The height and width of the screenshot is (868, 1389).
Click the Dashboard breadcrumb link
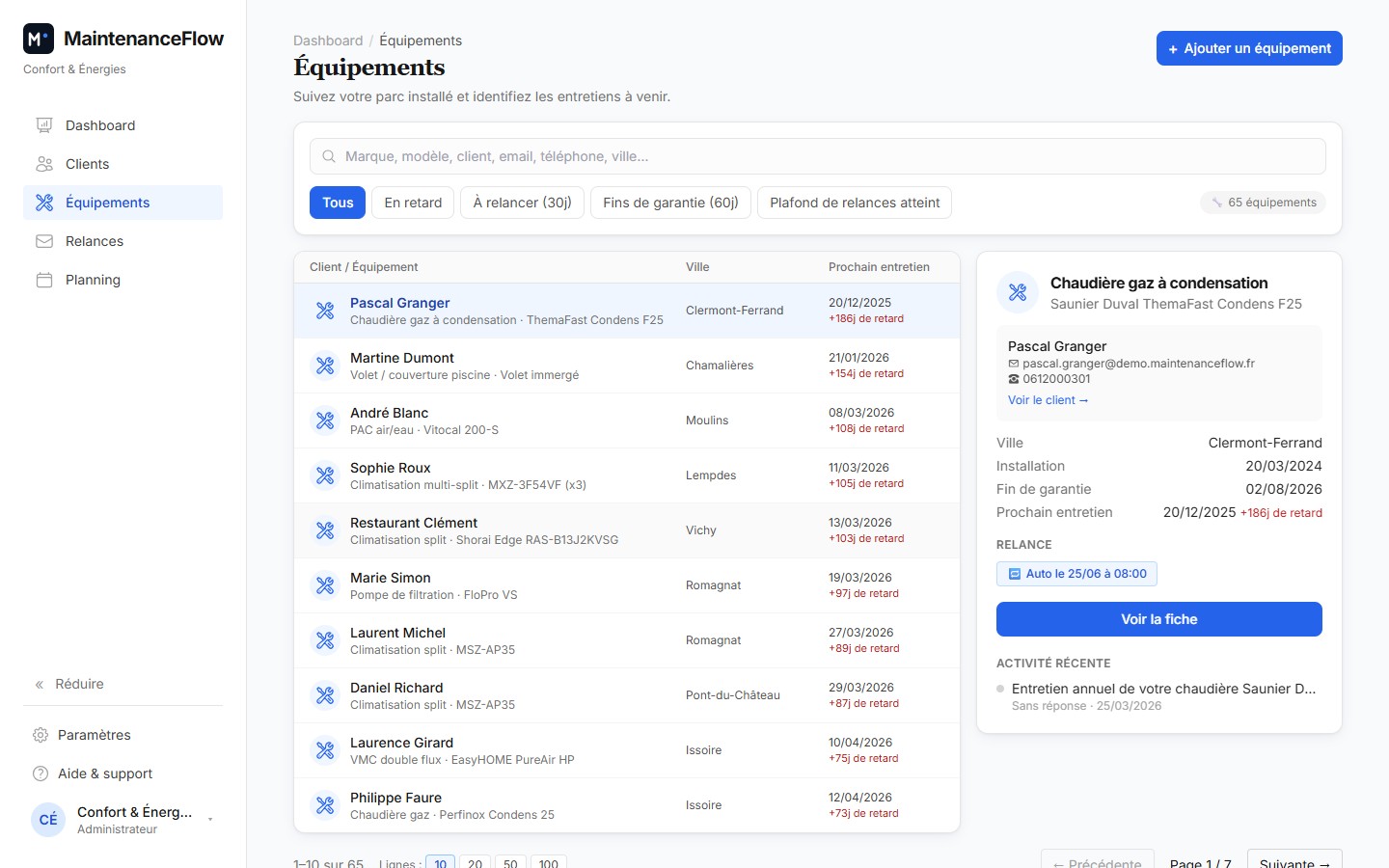click(328, 41)
